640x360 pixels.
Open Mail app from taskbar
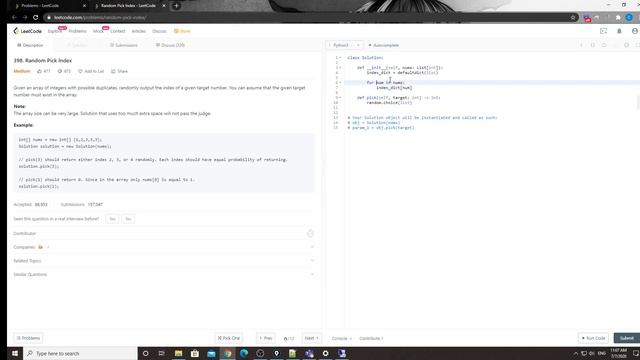[x=211, y=353]
